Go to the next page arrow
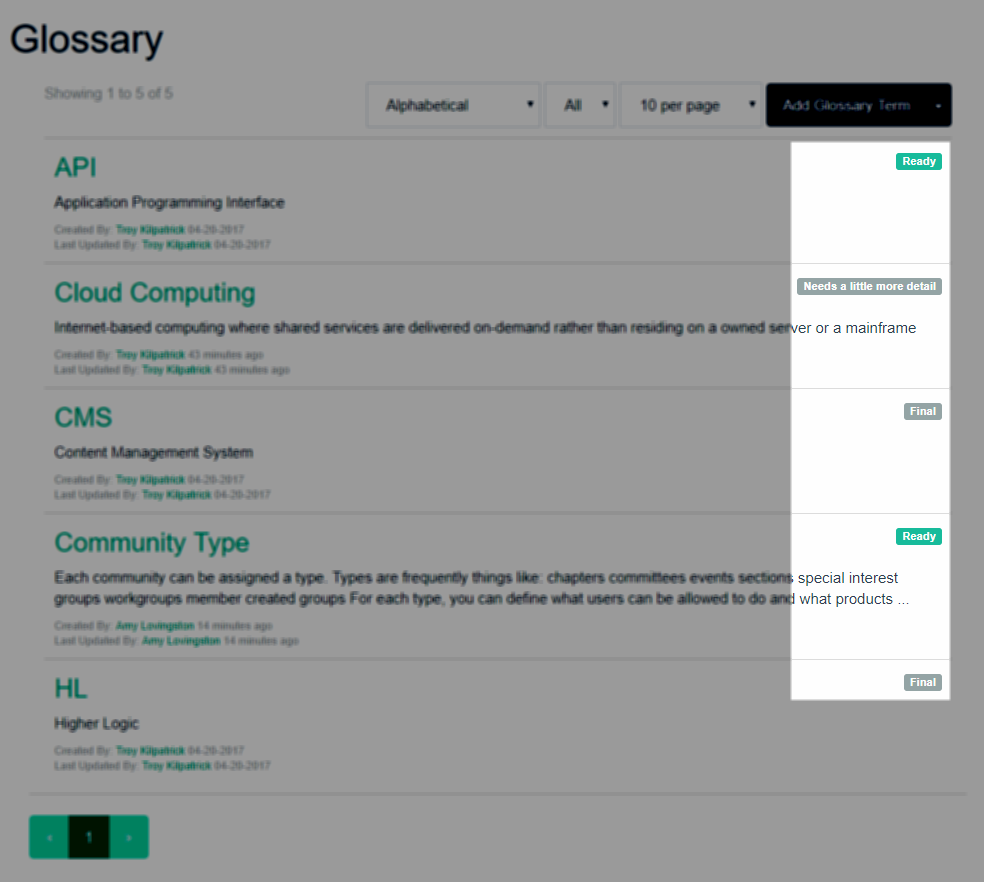This screenshot has height=882, width=984. coord(129,837)
